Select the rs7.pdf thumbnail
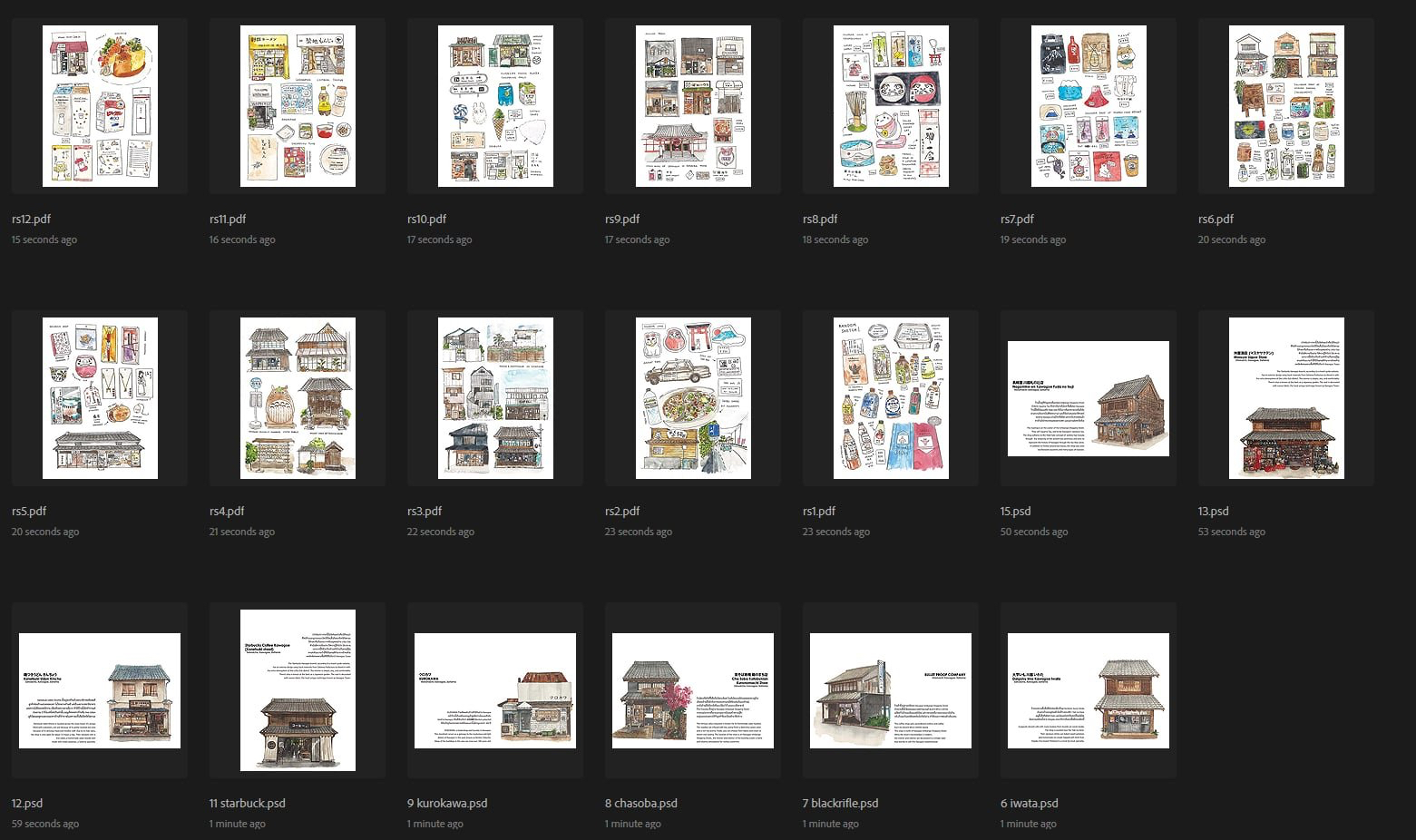The width and height of the screenshot is (1416, 840). click(x=1089, y=106)
